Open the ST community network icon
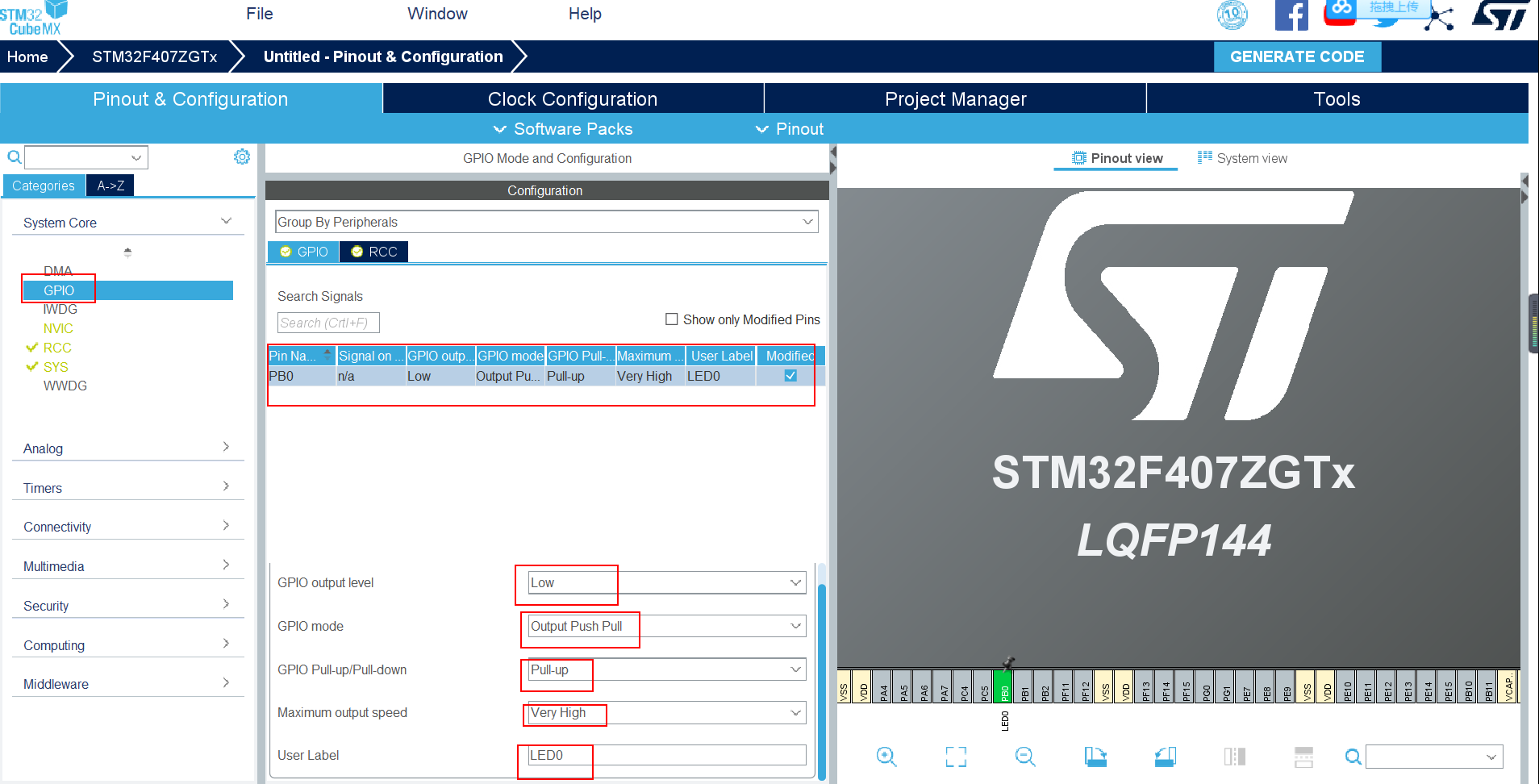The image size is (1539, 784). pos(1438,18)
